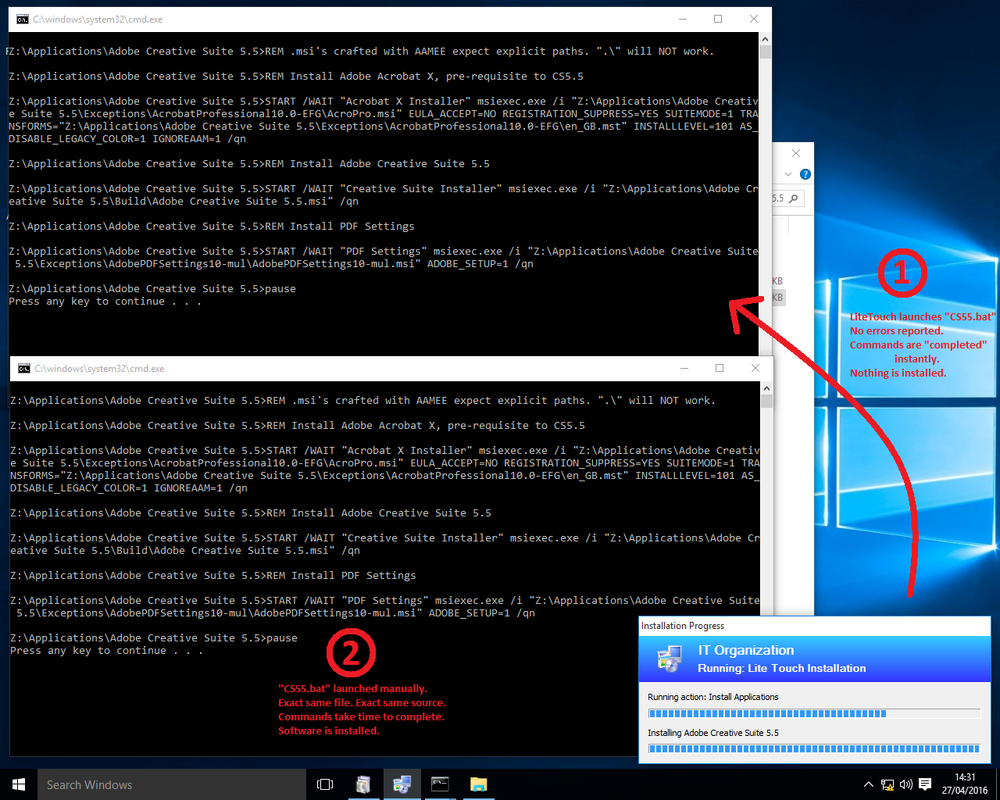Minimize the upper cmd.exe window
The image size is (1000, 800).
pyautogui.click(x=682, y=19)
